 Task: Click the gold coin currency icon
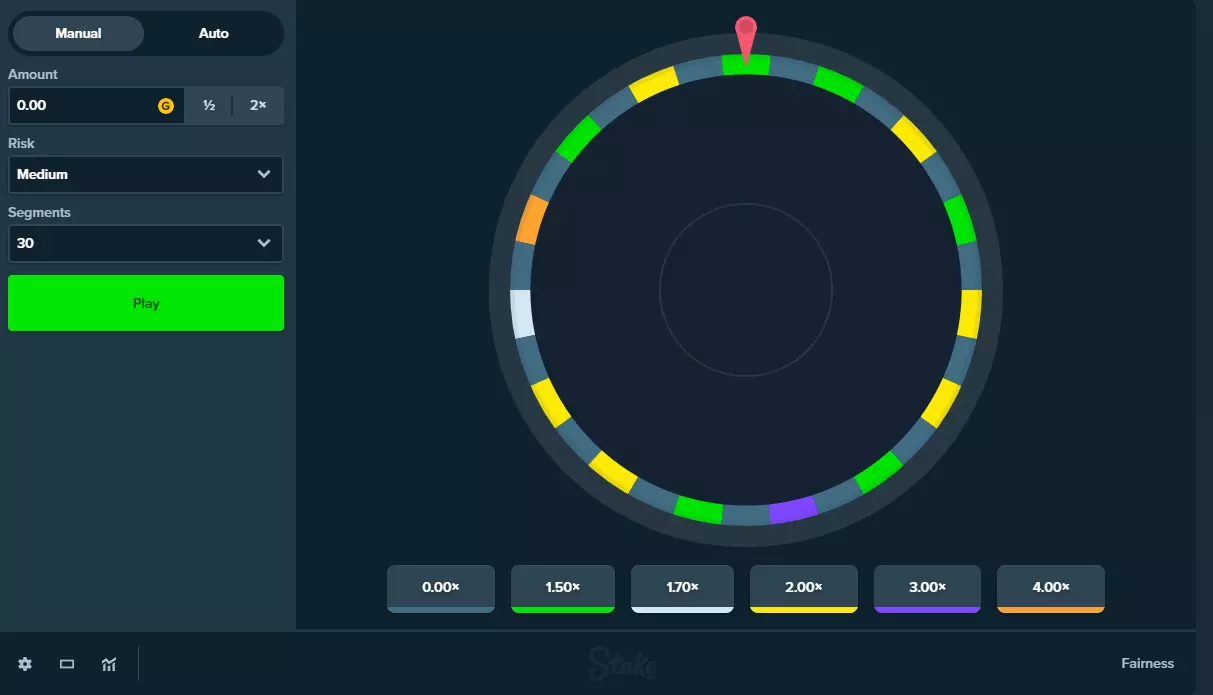tap(166, 105)
